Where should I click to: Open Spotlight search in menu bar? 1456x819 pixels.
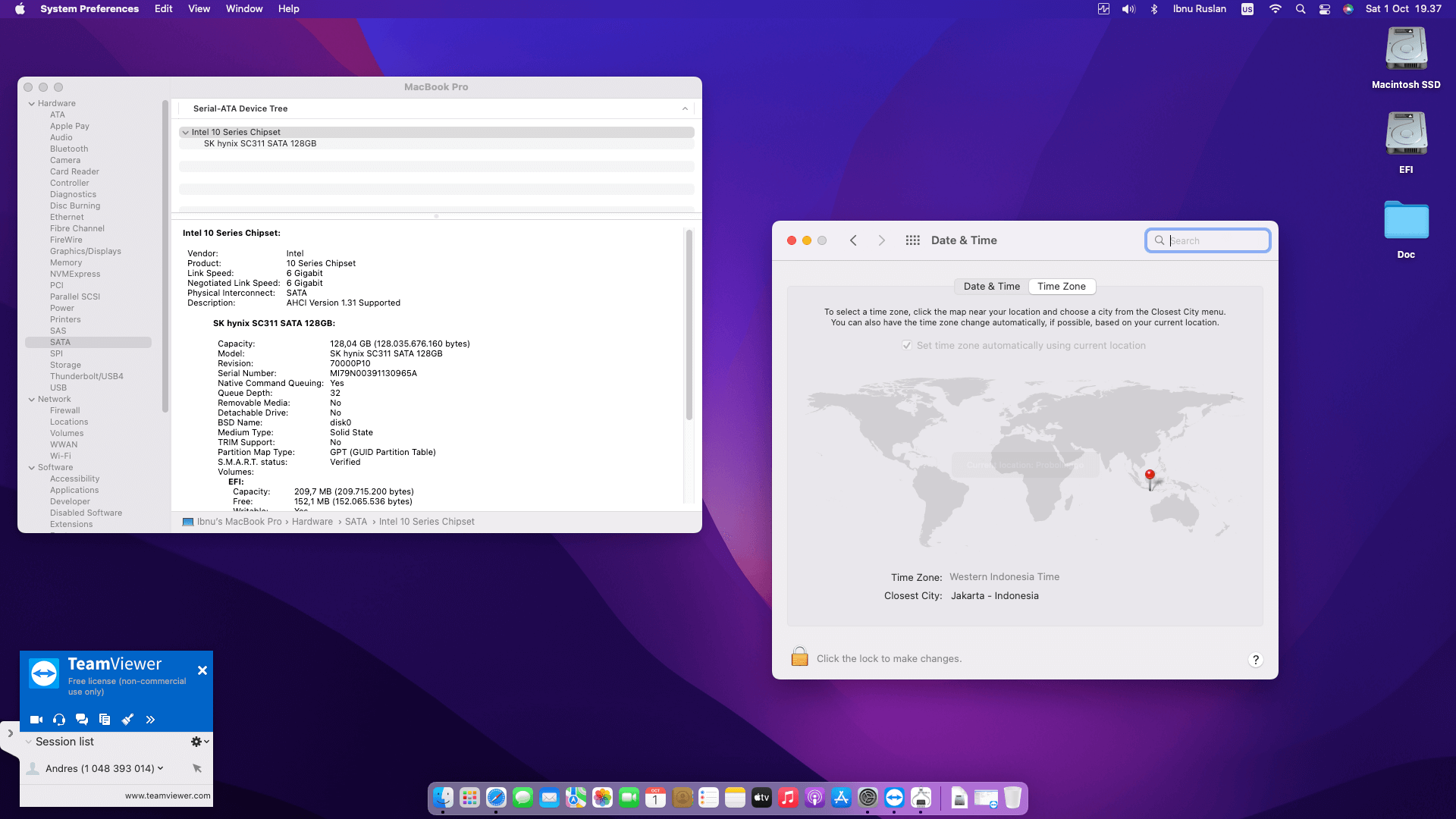pyautogui.click(x=1301, y=9)
